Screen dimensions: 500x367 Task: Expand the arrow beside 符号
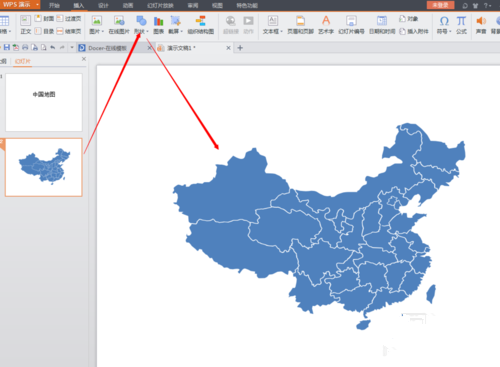(x=450, y=31)
